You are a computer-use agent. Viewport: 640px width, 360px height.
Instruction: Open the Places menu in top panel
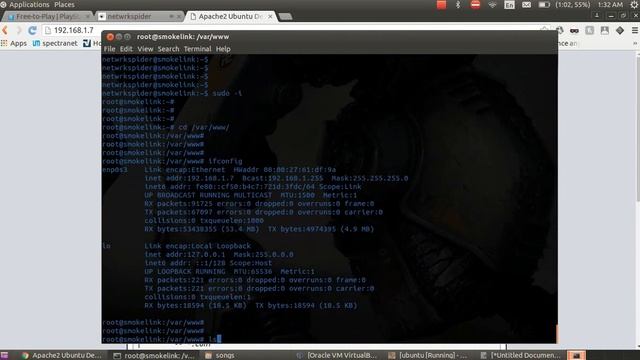(x=64, y=4)
